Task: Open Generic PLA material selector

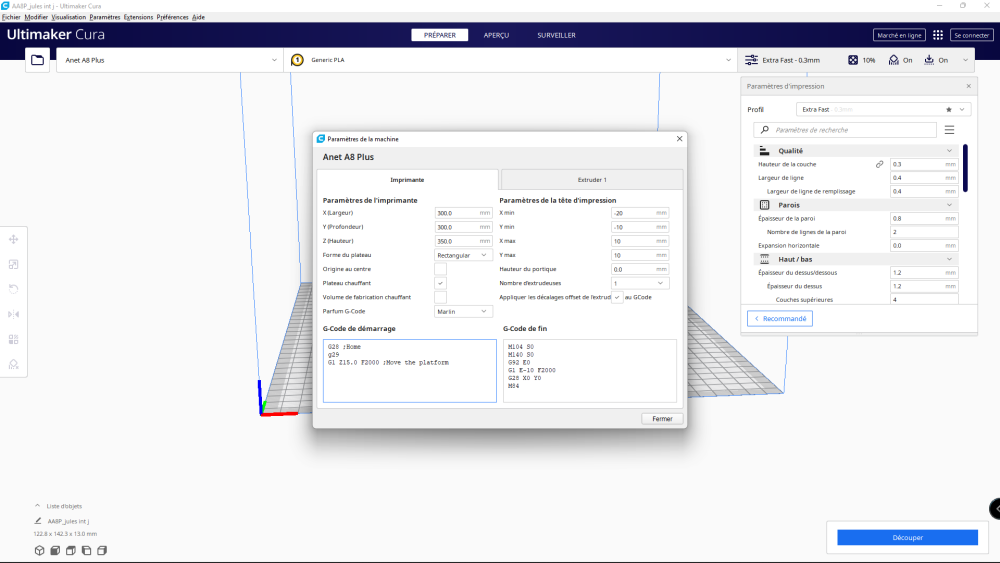Action: pos(511,60)
